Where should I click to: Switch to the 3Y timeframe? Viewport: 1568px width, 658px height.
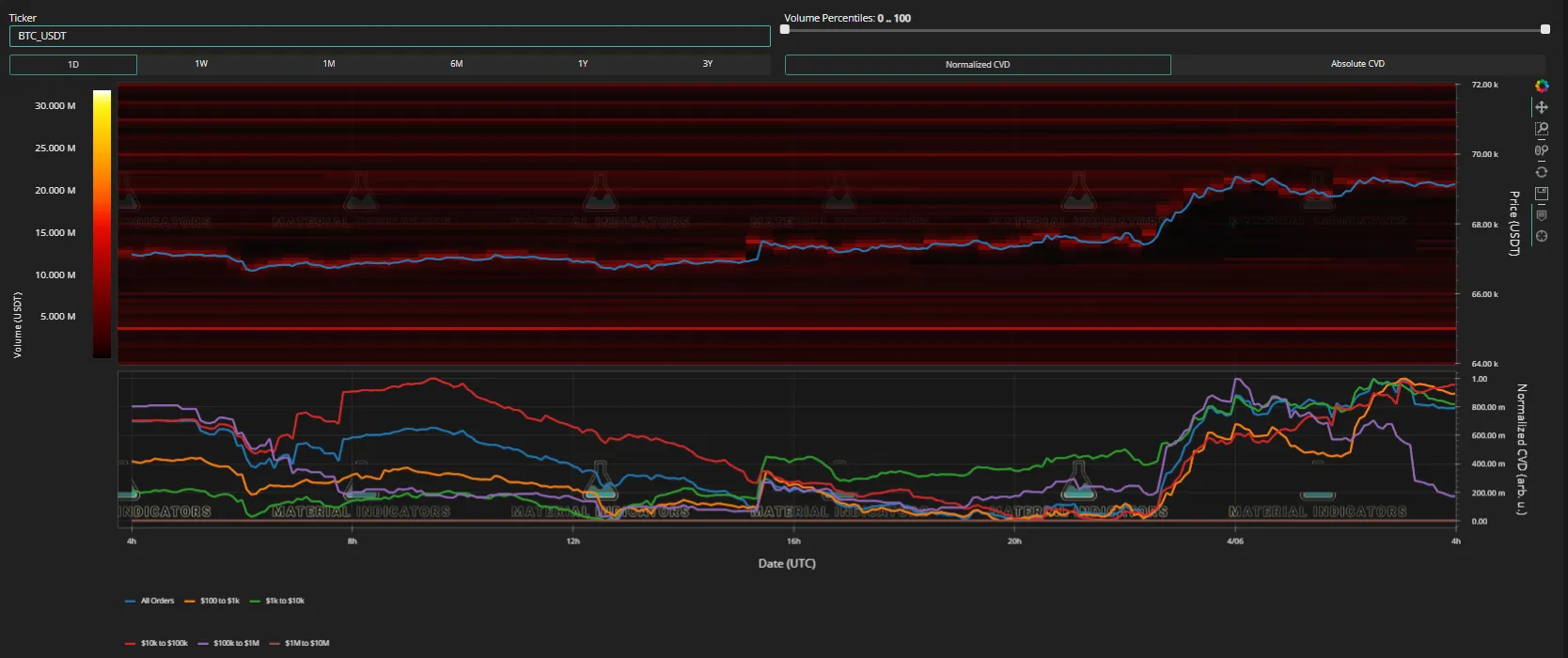point(708,64)
